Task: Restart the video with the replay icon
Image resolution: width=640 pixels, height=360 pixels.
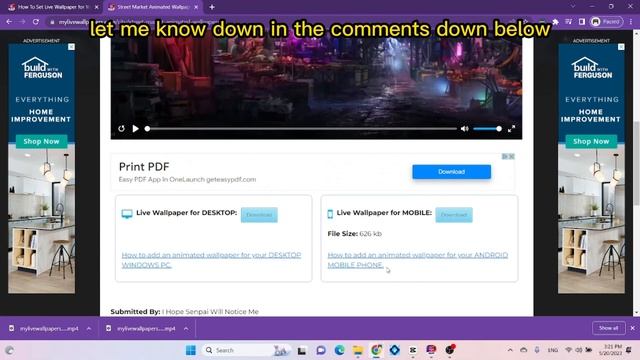Action: pyautogui.click(x=121, y=129)
